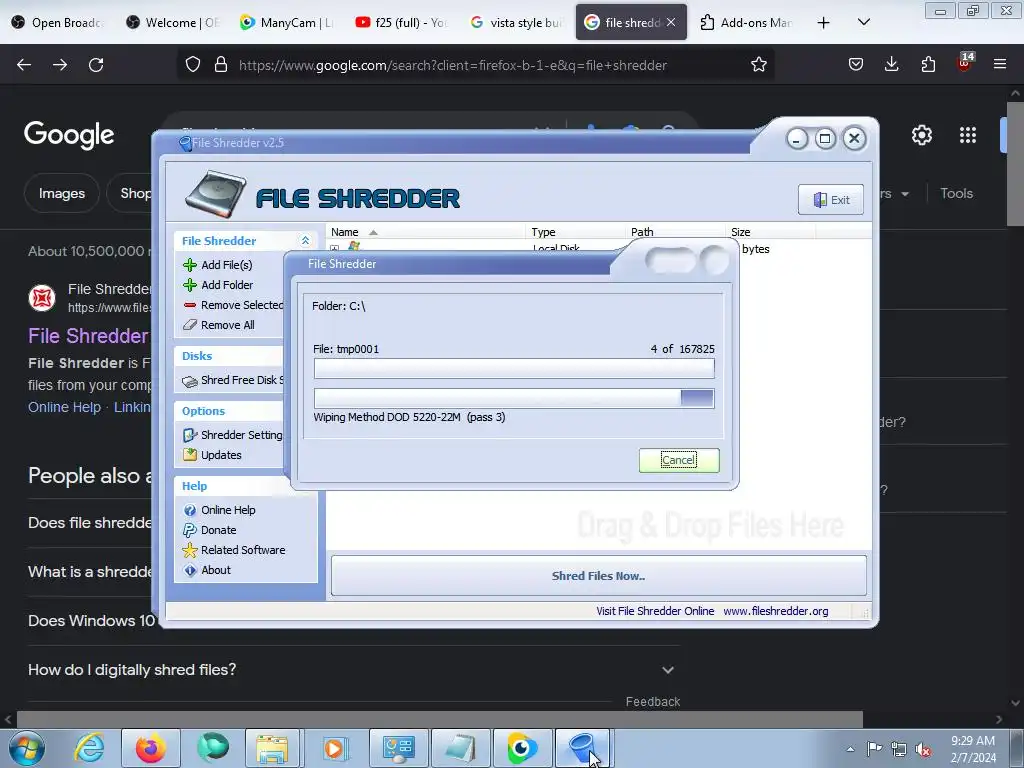
Task: Open the Firefox extensions puzzle icon
Action: [x=928, y=64]
